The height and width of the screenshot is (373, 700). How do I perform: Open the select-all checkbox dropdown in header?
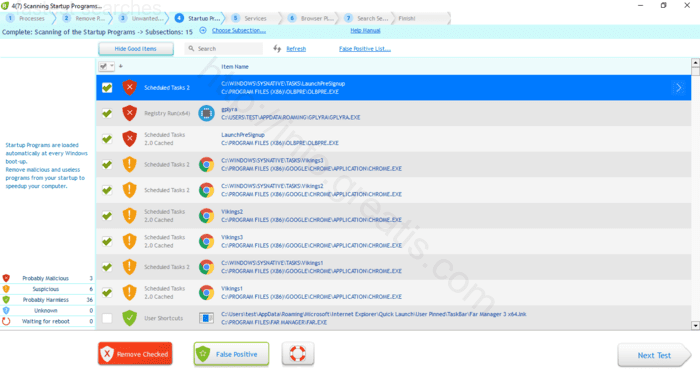click(112, 66)
